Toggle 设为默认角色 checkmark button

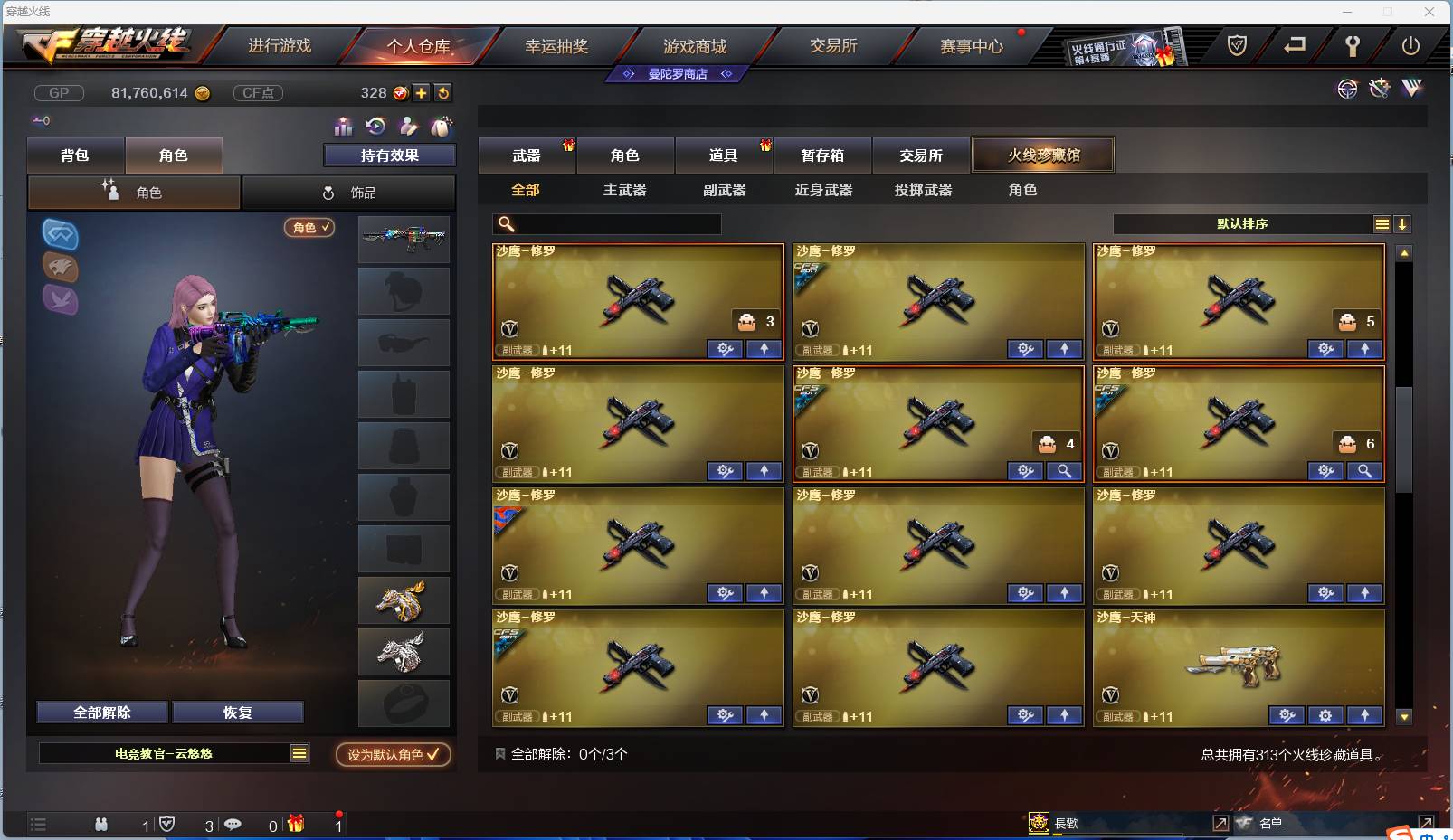[393, 754]
